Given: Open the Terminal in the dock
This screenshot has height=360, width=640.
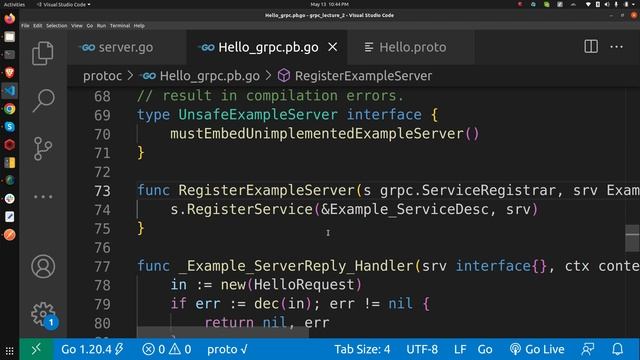Looking at the screenshot, I should [10, 55].
